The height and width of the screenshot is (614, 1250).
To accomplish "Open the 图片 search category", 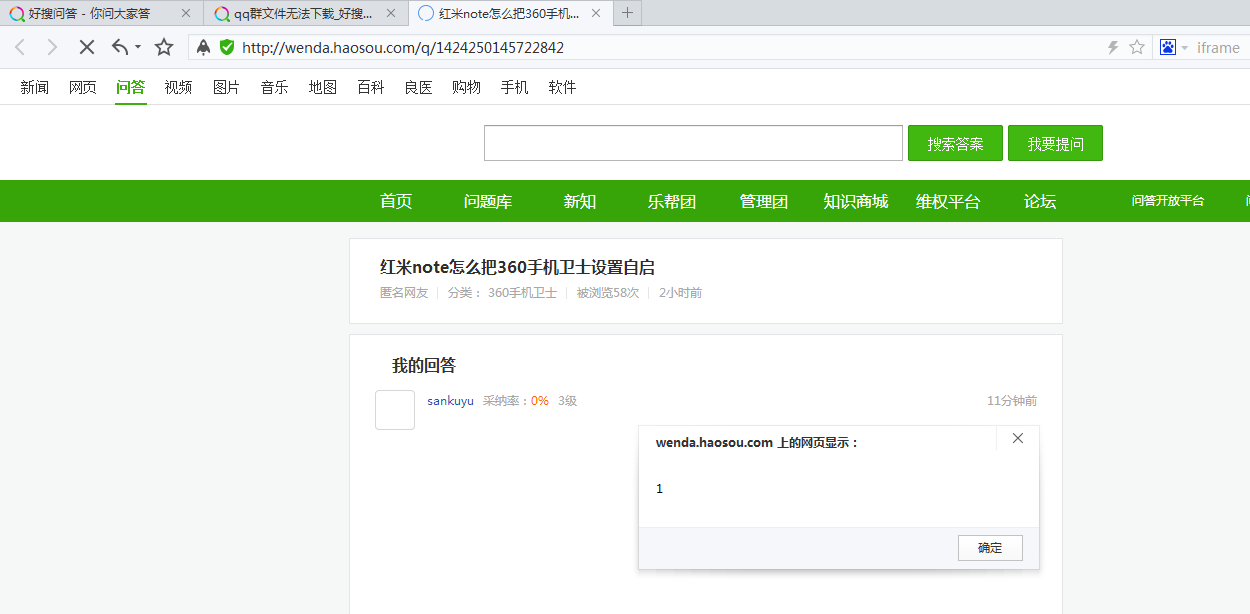I will point(226,88).
